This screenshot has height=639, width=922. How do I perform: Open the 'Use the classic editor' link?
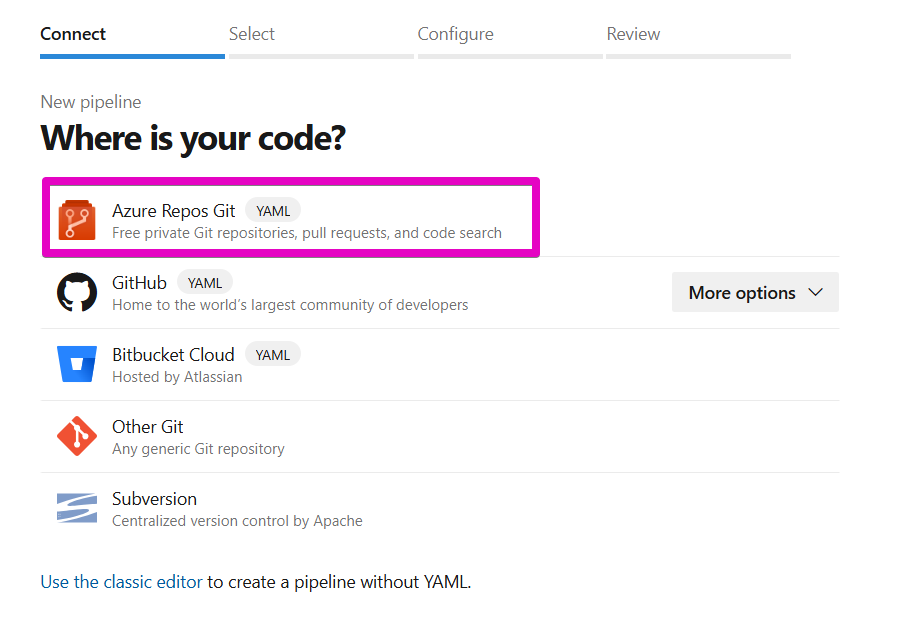pyautogui.click(x=121, y=581)
